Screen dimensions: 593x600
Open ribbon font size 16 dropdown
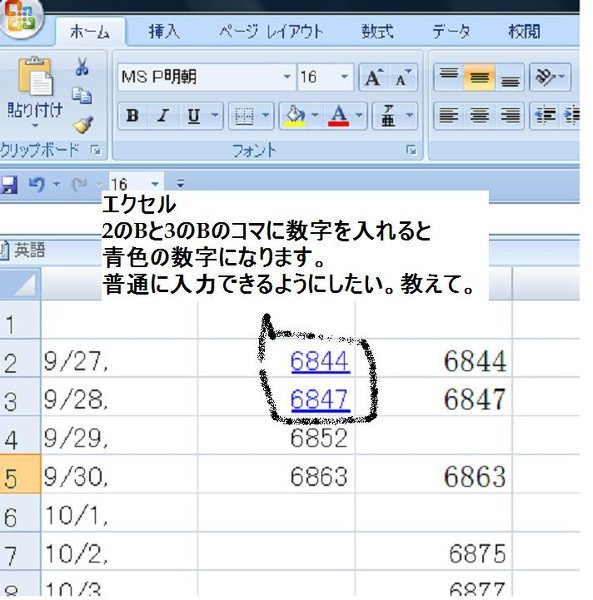pyautogui.click(x=344, y=77)
